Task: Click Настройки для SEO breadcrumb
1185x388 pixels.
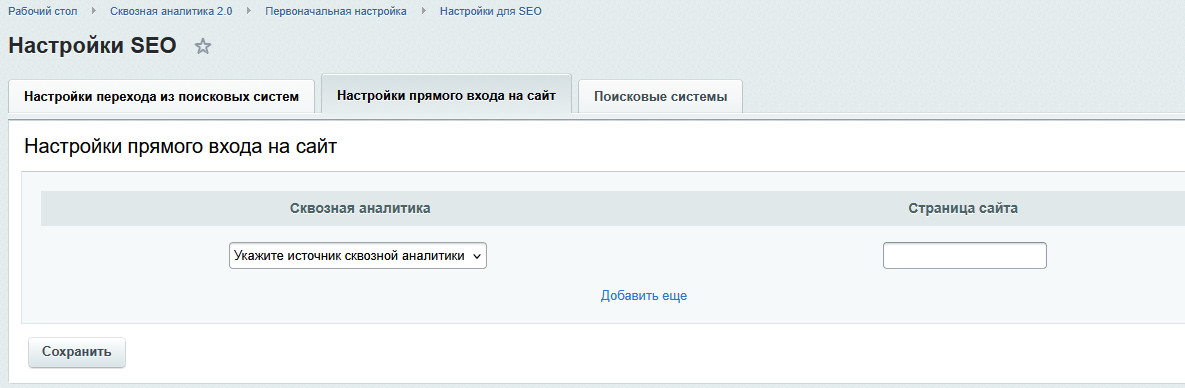Action: pyautogui.click(x=490, y=11)
